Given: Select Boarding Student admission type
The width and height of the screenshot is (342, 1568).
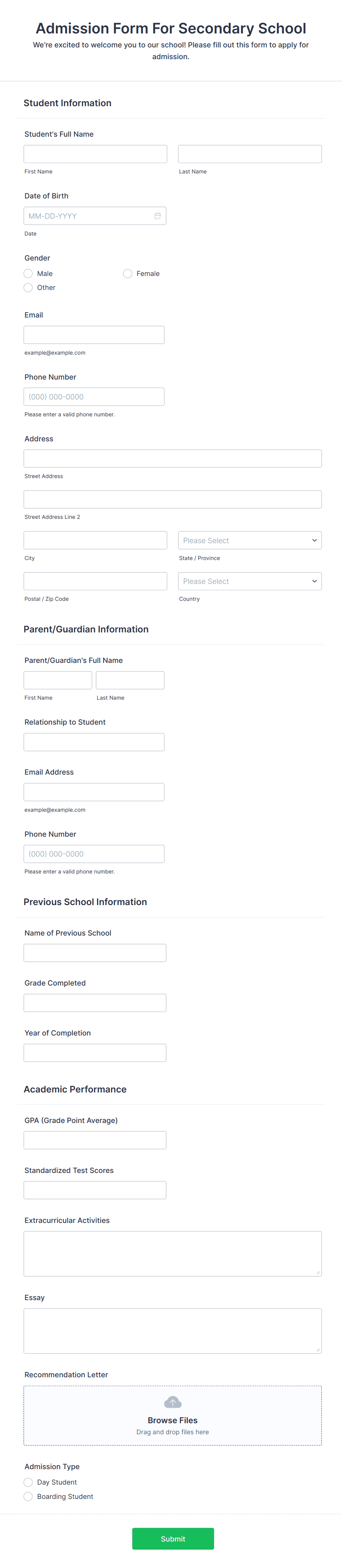Looking at the screenshot, I should [x=28, y=1496].
